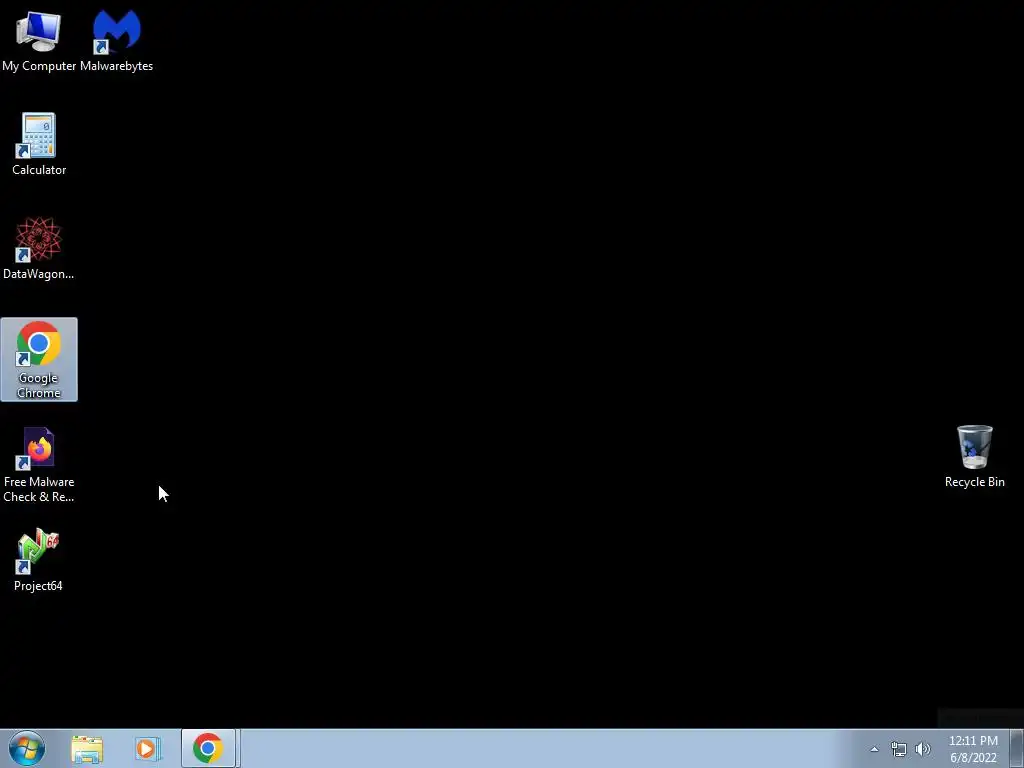Open the volume control tray icon

point(923,749)
